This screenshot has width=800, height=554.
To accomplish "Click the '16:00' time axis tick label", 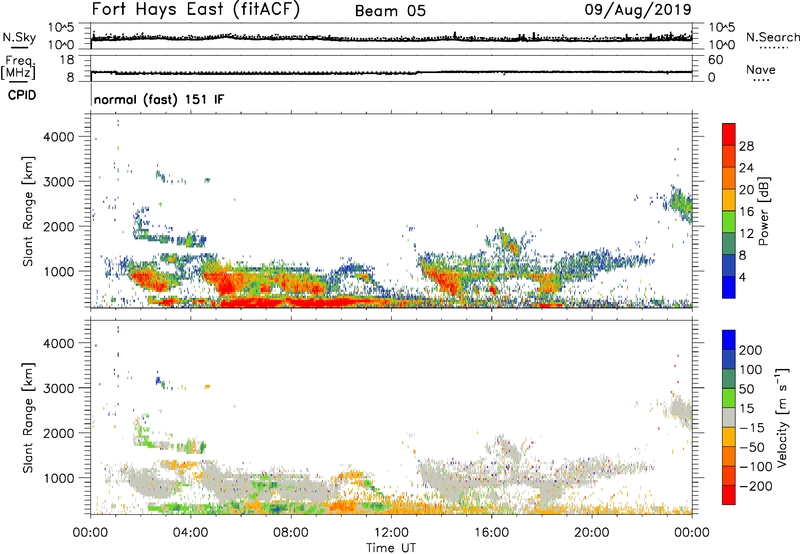I will 491,533.
